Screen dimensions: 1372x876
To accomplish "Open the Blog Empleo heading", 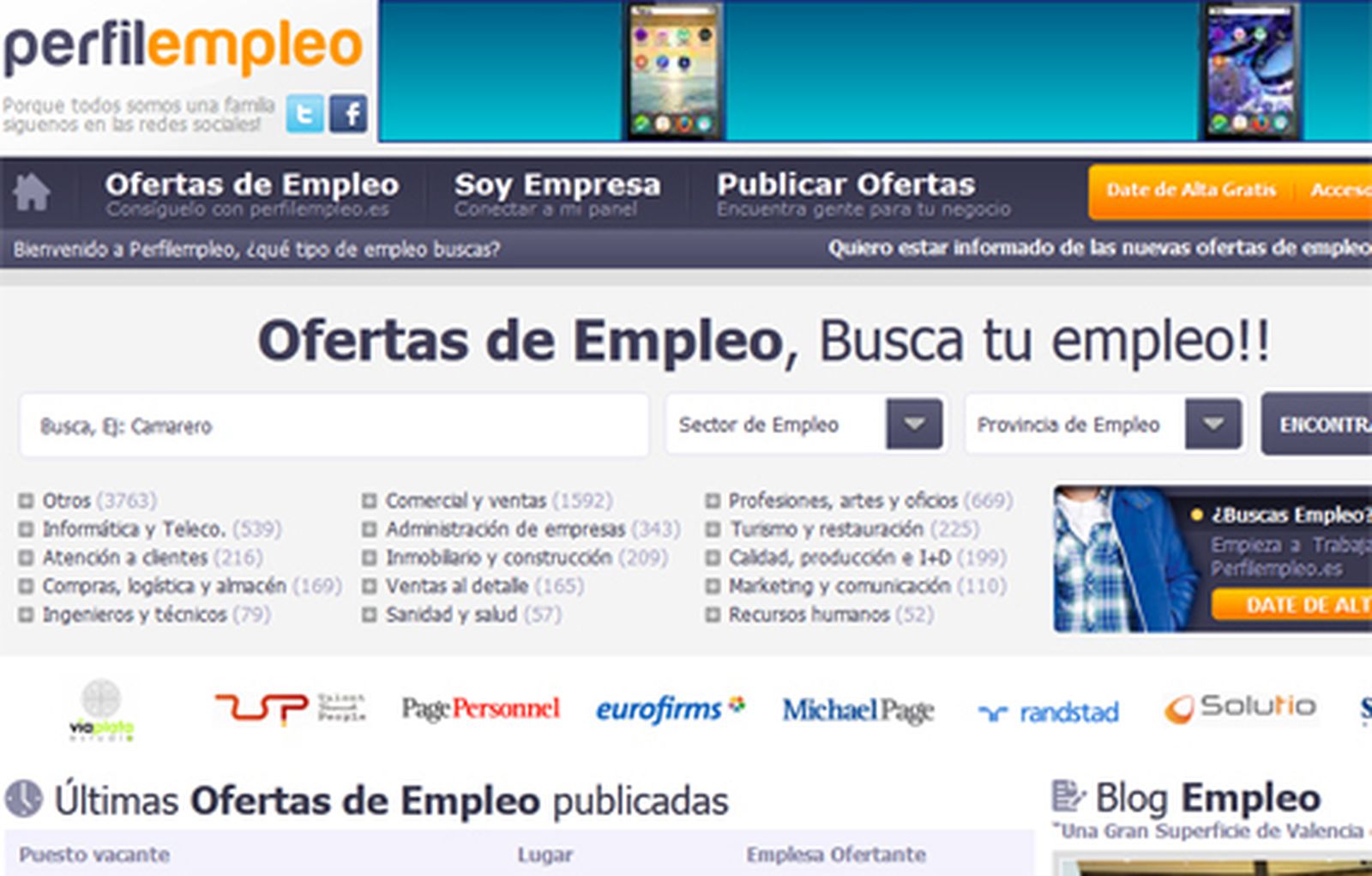I will pyautogui.click(x=1207, y=798).
